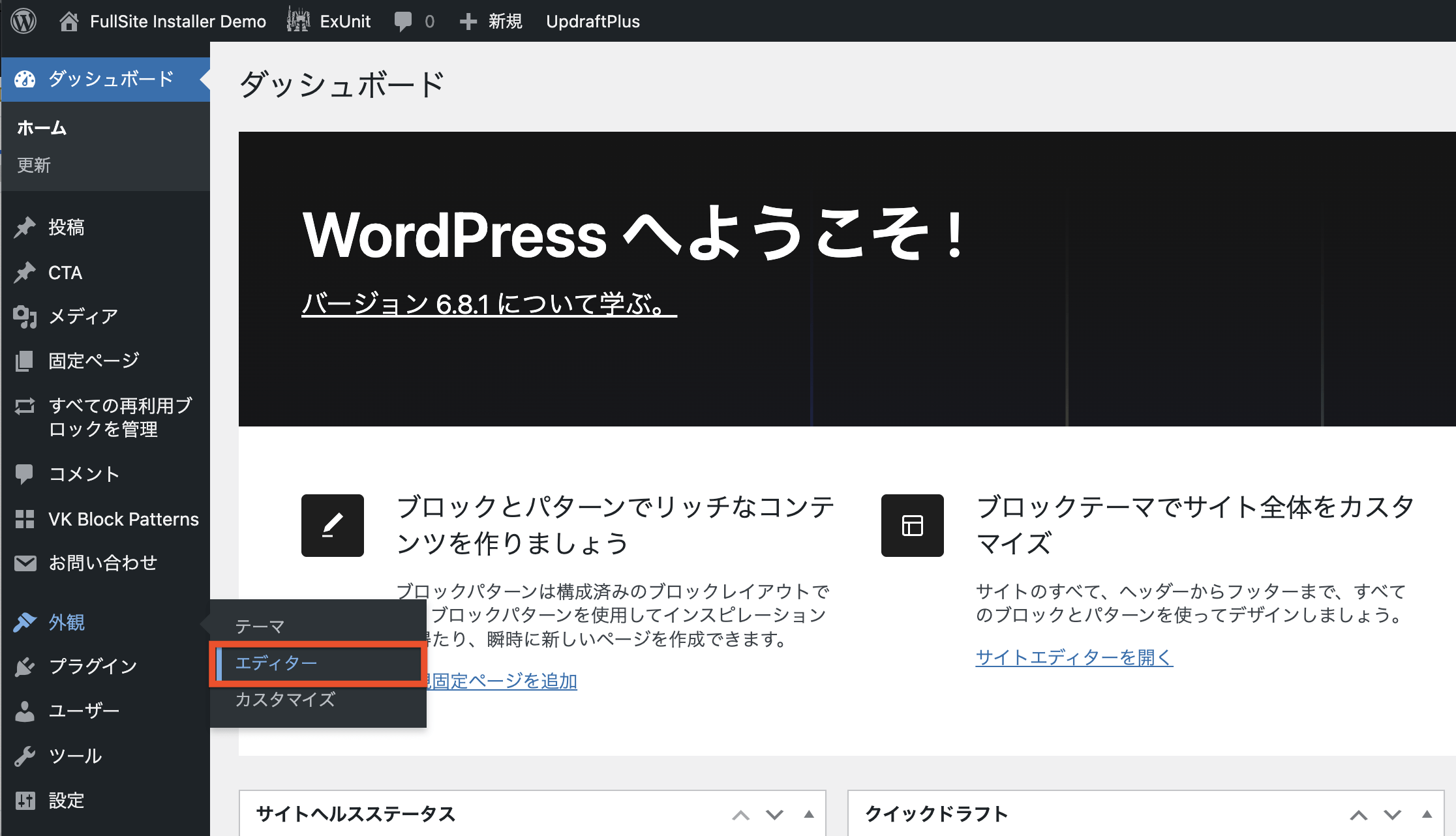1456x836 pixels.
Task: Click the pages icon beside 固定ページ
Action: [x=25, y=361]
